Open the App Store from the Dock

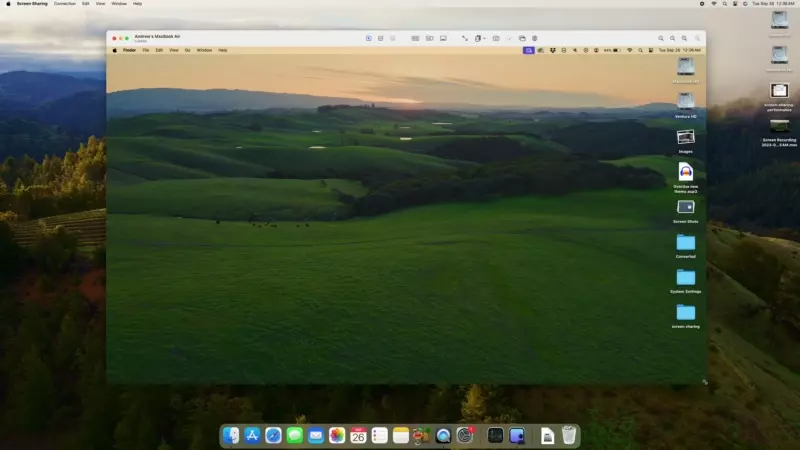pos(252,435)
